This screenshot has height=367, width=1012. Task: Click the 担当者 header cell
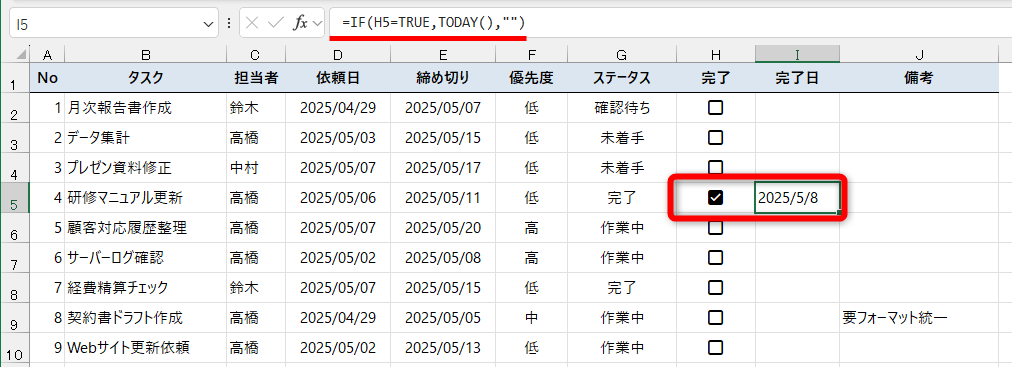pos(256,78)
